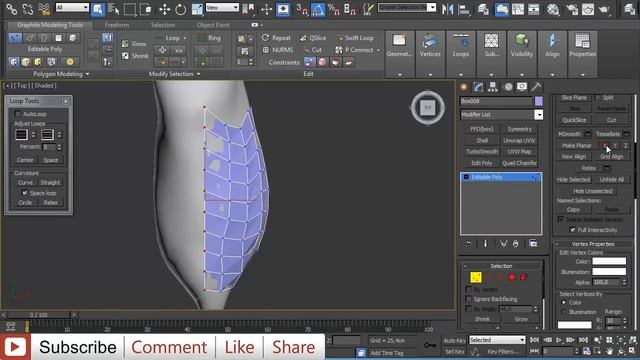Click the Loop Tools Center button
The width and height of the screenshot is (640, 360).
(x=25, y=160)
